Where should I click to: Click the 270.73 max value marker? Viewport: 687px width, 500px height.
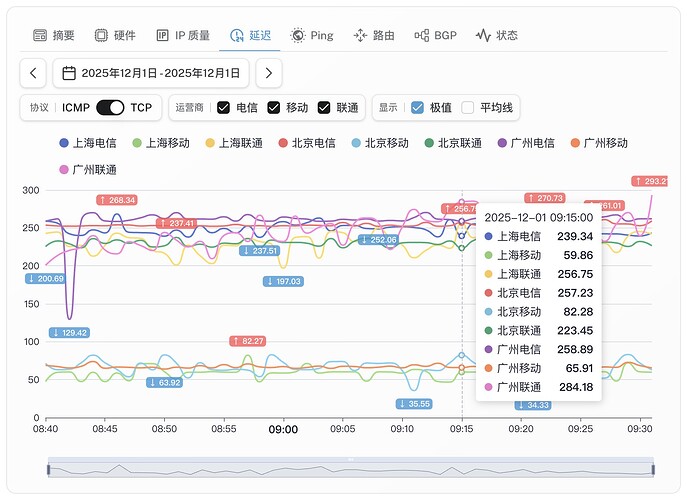click(x=545, y=198)
